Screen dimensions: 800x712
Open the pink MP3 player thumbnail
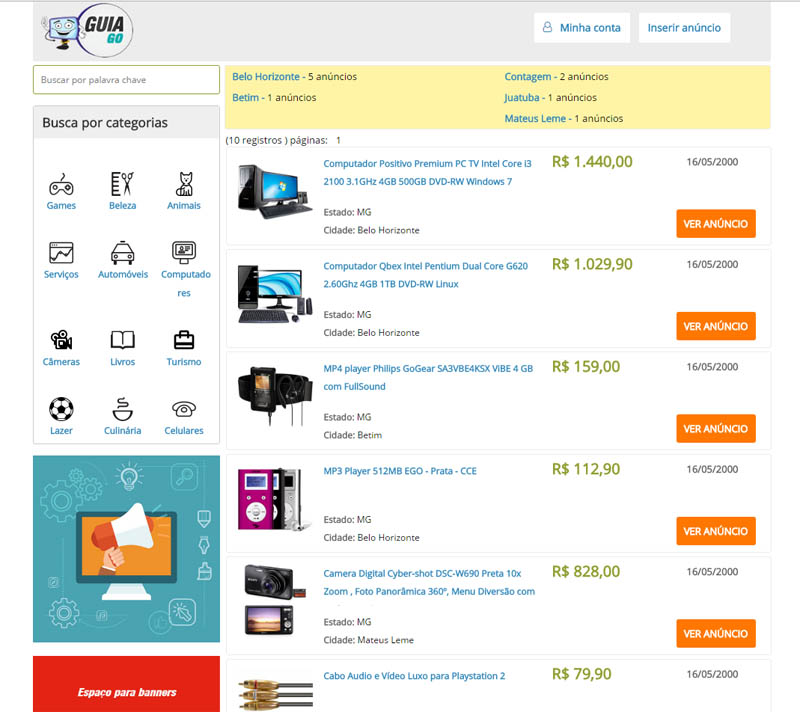274,499
